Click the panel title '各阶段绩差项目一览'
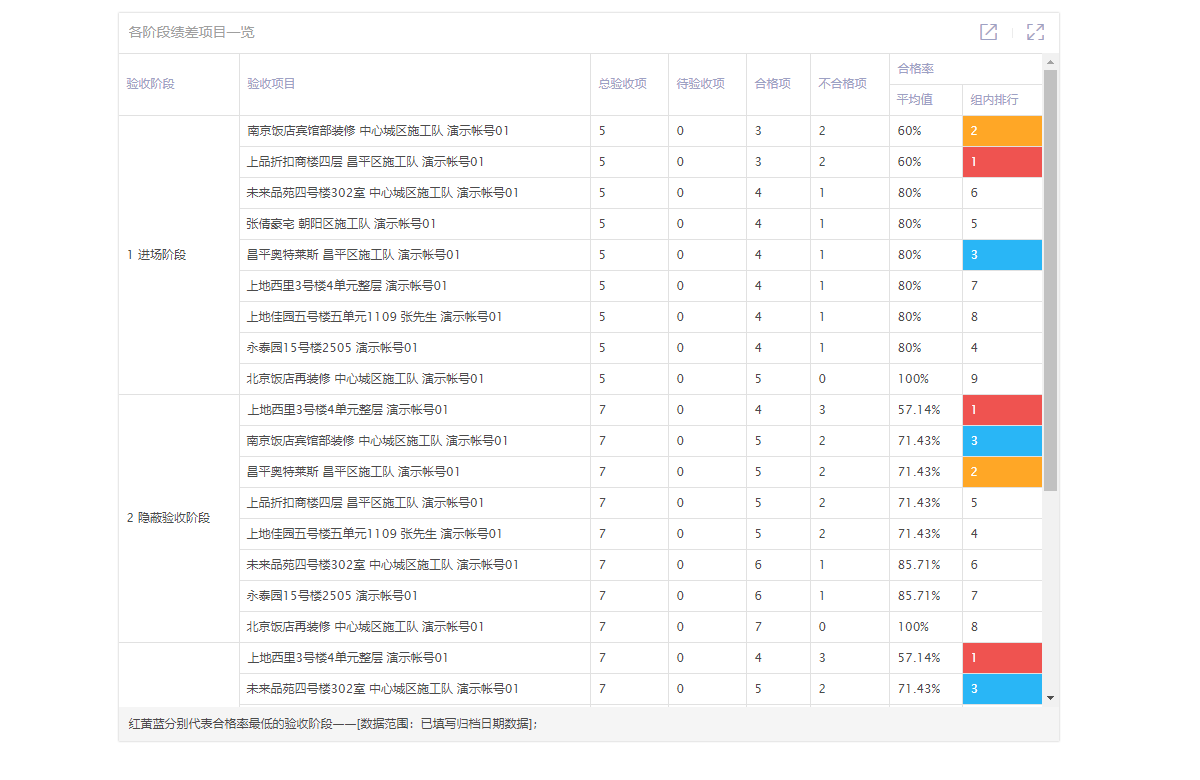This screenshot has width=1200, height=780. (191, 32)
